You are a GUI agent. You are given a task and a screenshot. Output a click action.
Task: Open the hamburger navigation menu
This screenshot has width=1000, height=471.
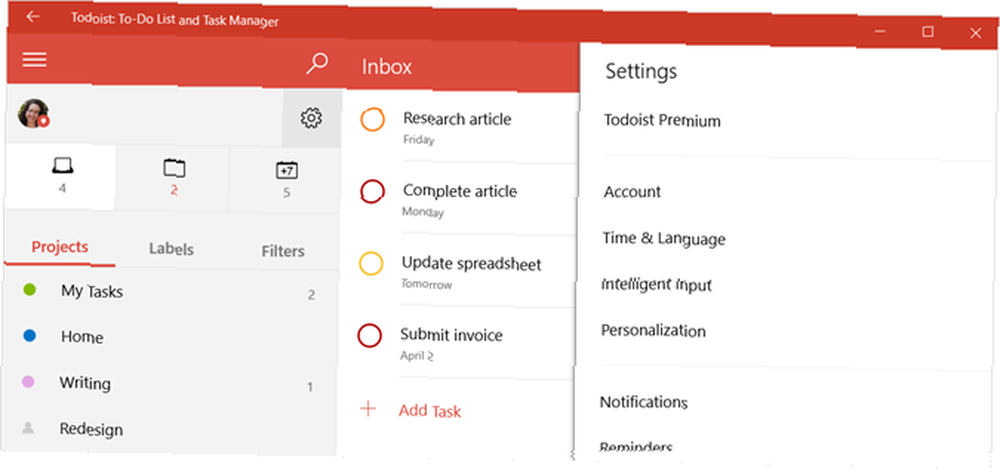pyautogui.click(x=34, y=60)
